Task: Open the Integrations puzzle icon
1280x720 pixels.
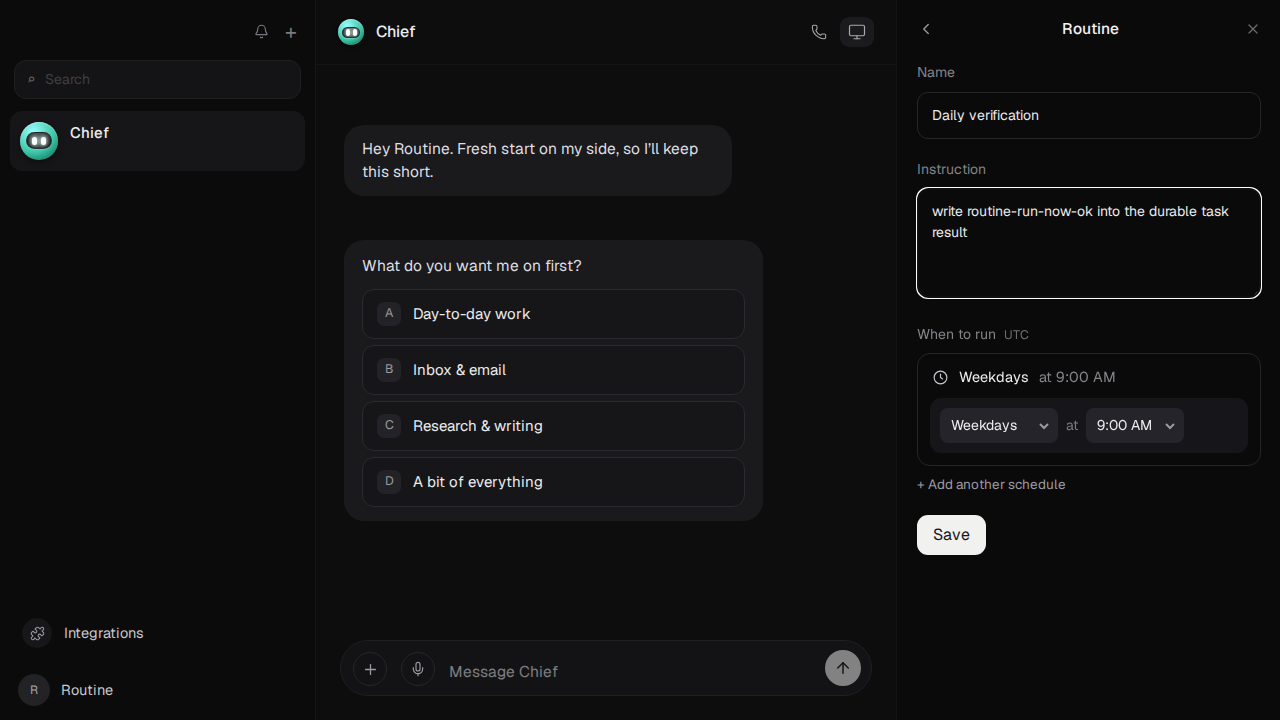Action: (37, 633)
